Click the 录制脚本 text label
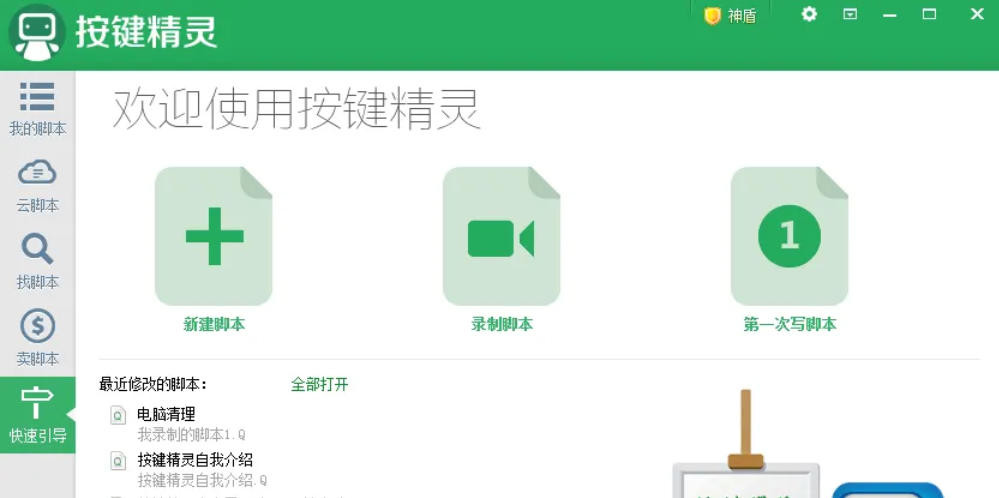Viewport: 999px width, 498px height. [501, 324]
